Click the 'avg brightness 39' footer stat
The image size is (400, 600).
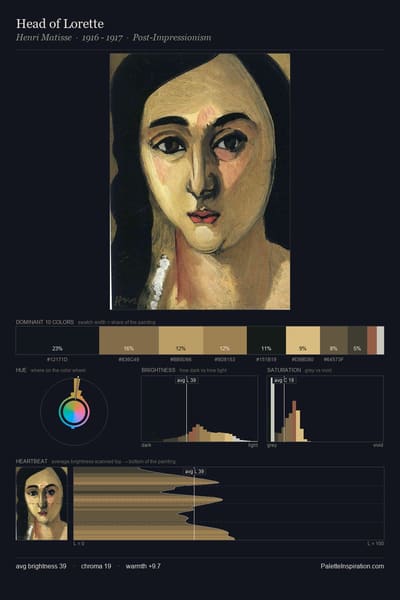point(41,566)
